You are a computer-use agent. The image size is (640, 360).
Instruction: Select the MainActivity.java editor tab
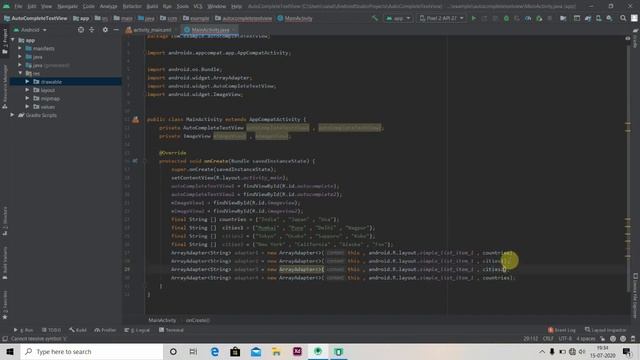[x=209, y=30]
